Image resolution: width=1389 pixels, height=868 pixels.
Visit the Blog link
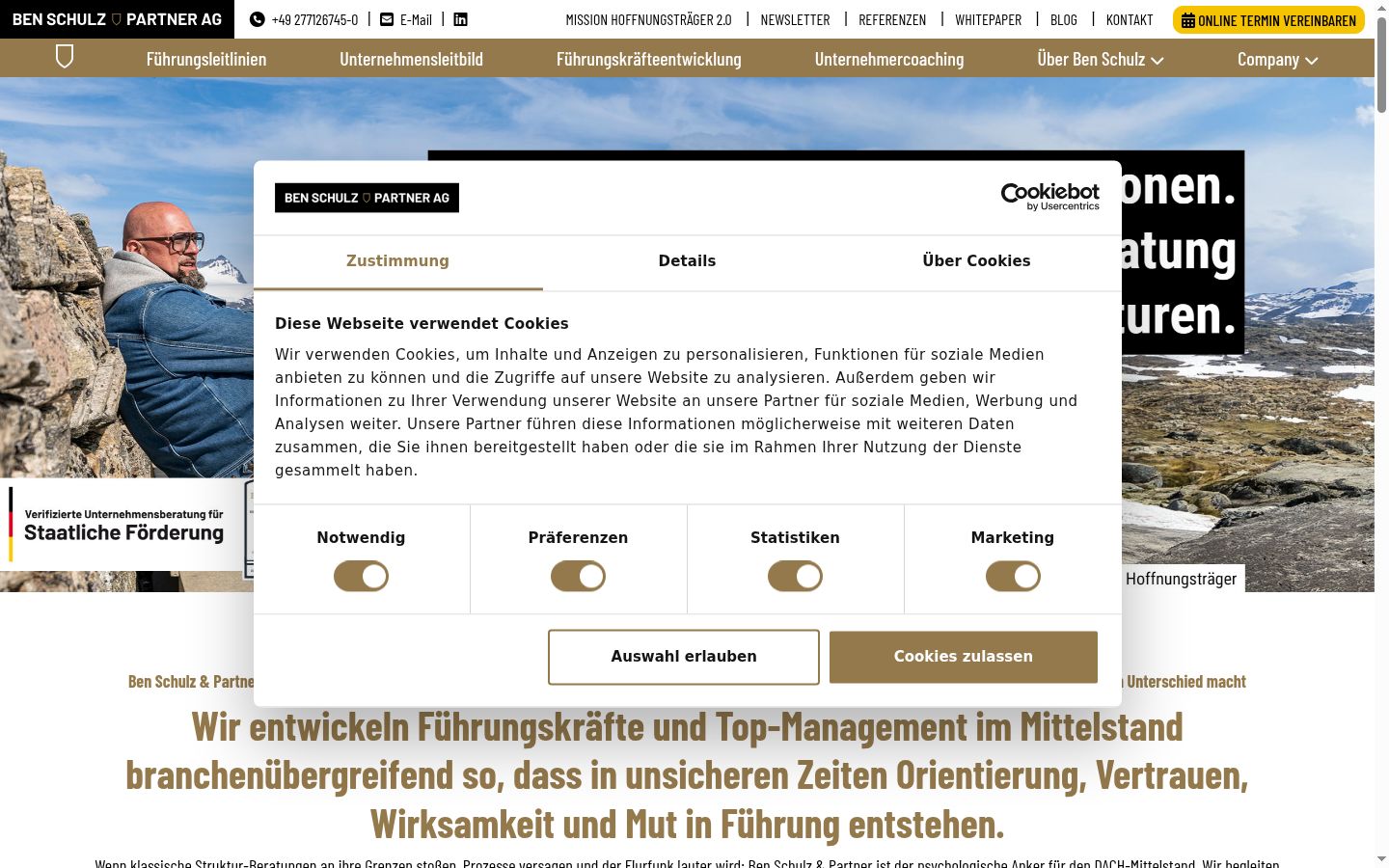click(x=1064, y=20)
